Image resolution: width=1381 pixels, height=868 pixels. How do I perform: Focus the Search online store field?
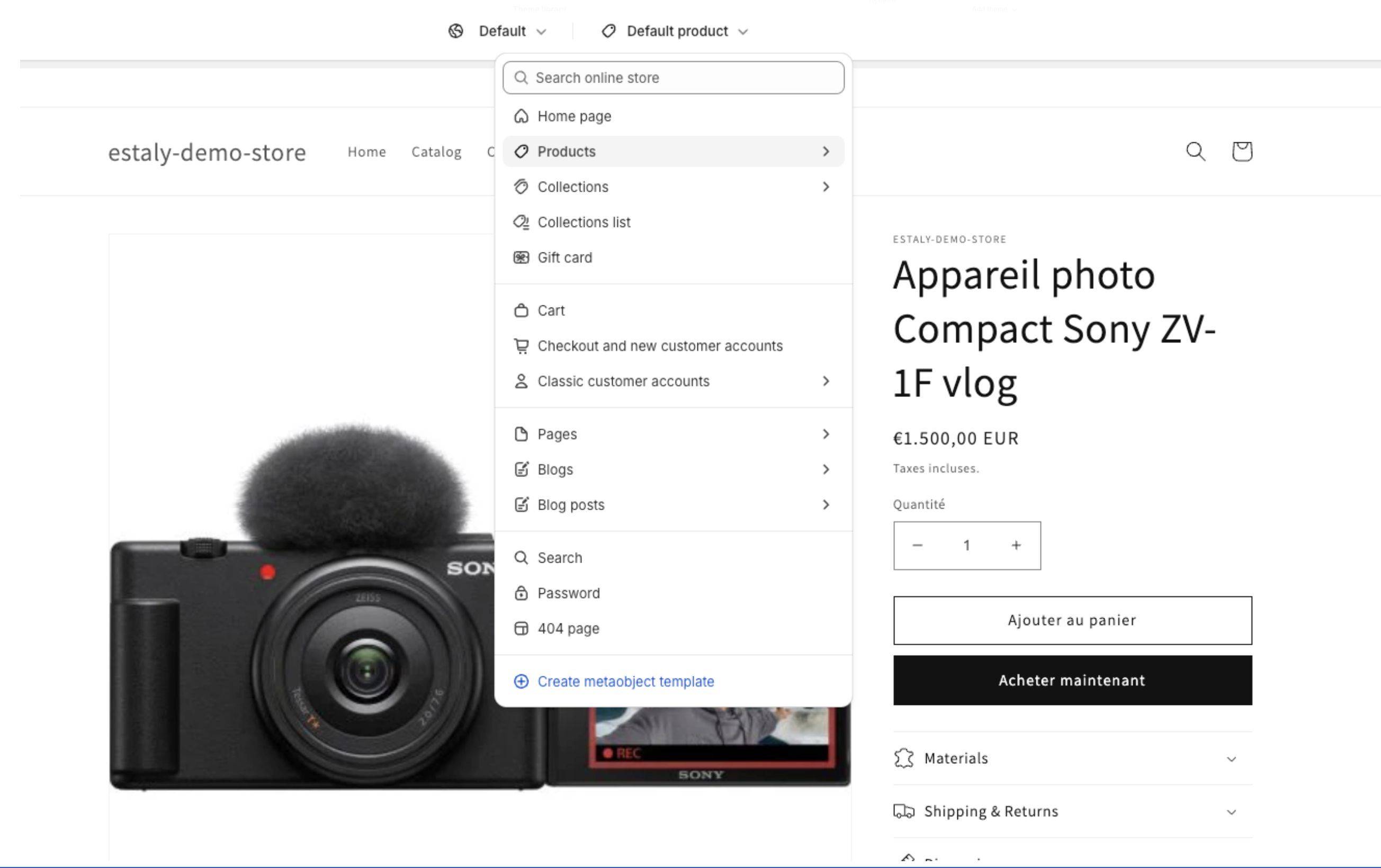tap(672, 77)
